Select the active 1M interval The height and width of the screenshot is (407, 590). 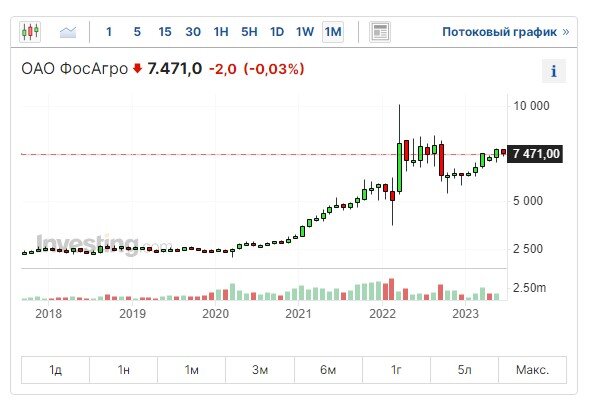333,32
